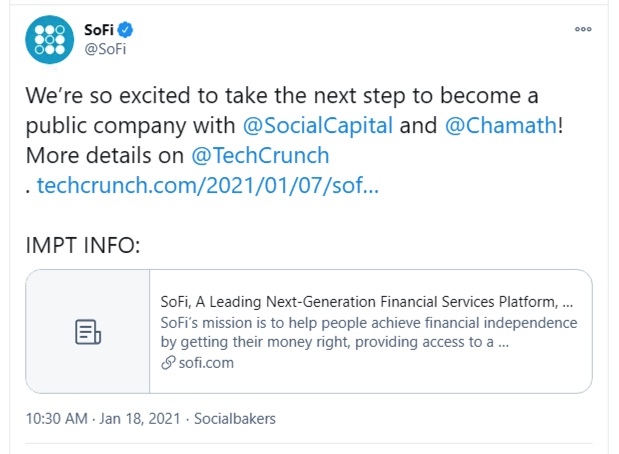This screenshot has height=454, width=619.
Task: Click the card thumbnail placeholder area
Action: (x=88, y=332)
